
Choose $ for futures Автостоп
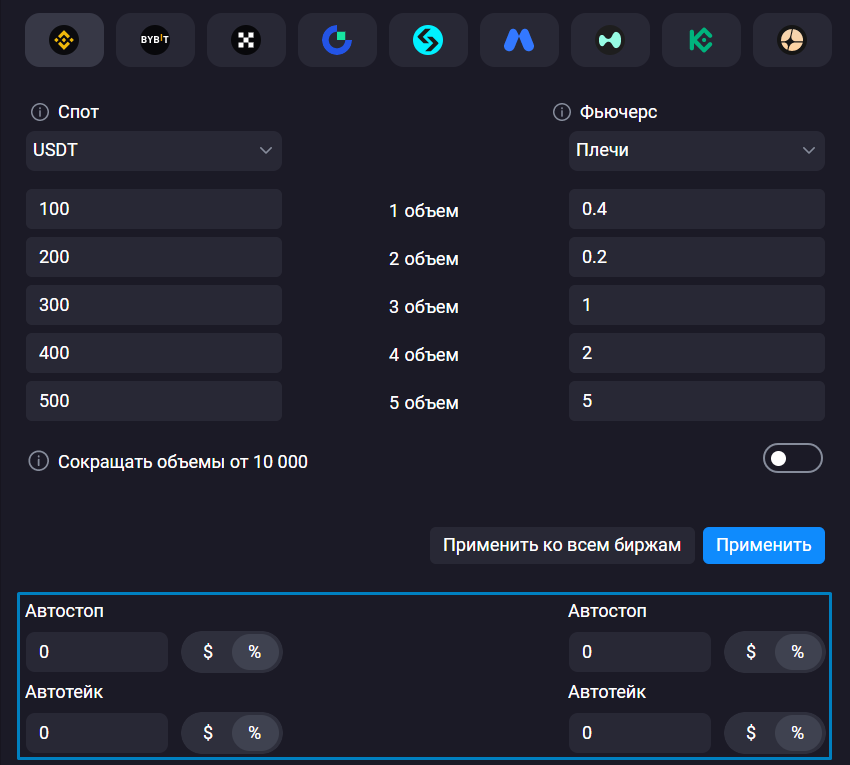[751, 652]
